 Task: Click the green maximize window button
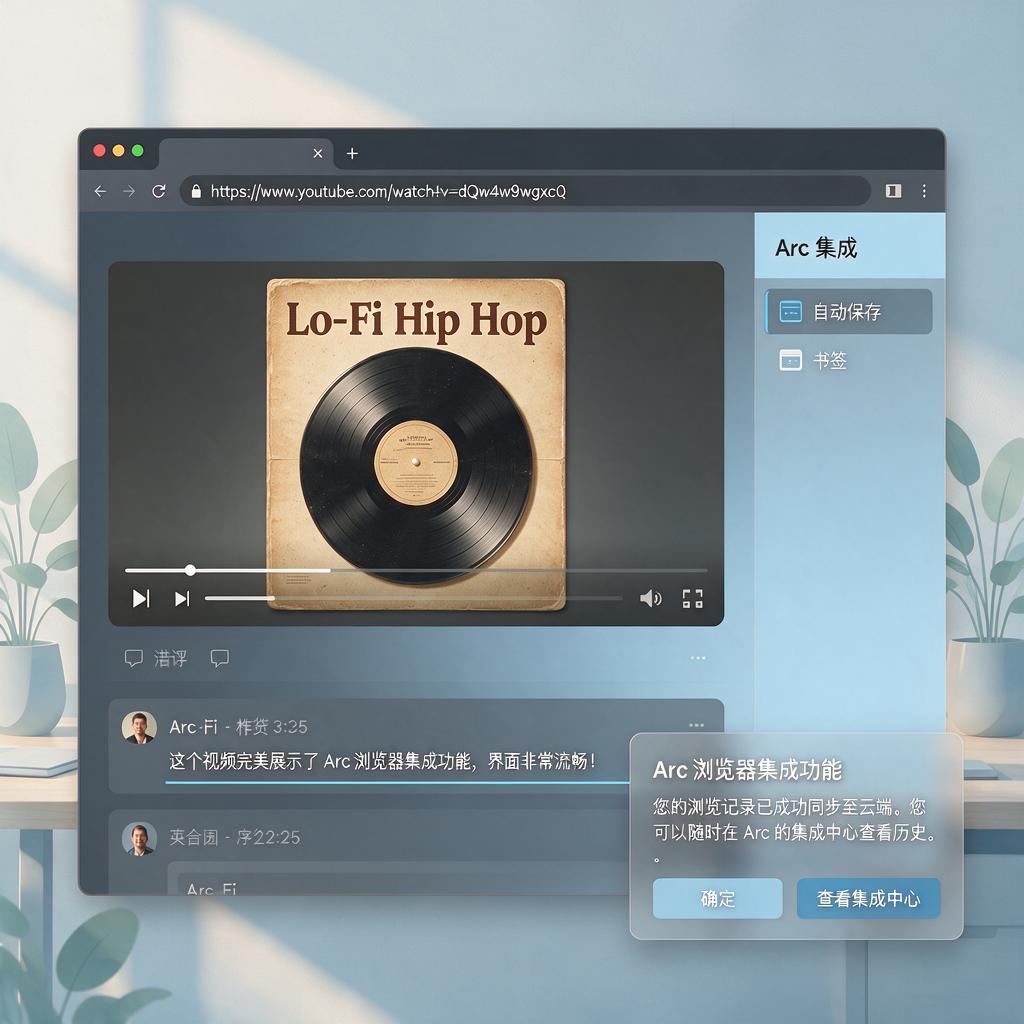(138, 151)
